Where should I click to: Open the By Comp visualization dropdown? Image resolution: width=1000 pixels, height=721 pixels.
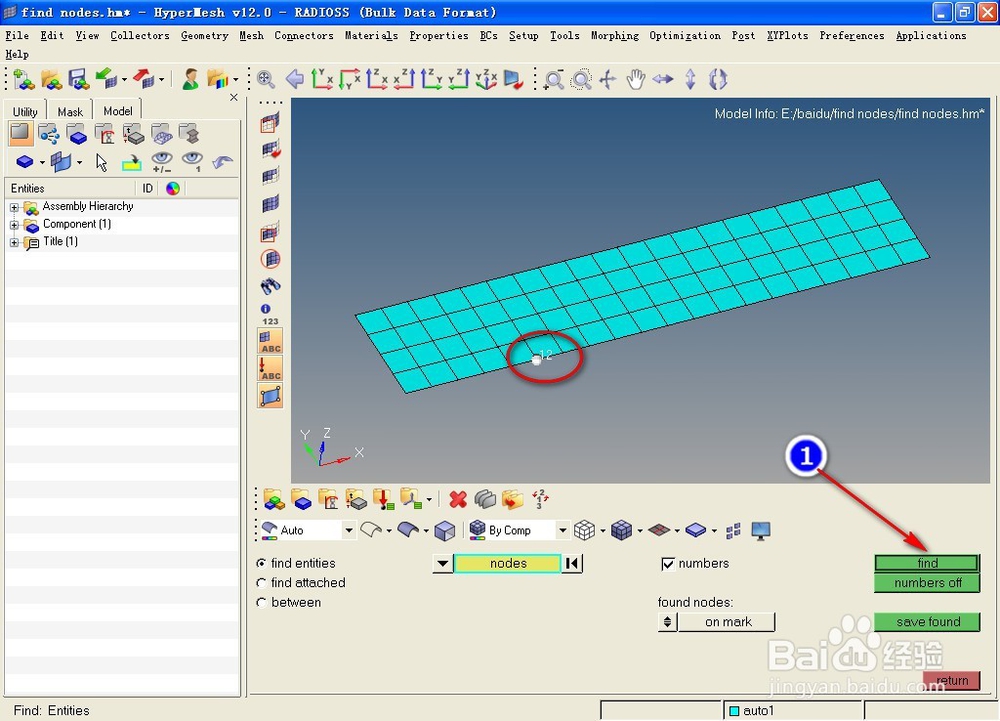tap(562, 530)
